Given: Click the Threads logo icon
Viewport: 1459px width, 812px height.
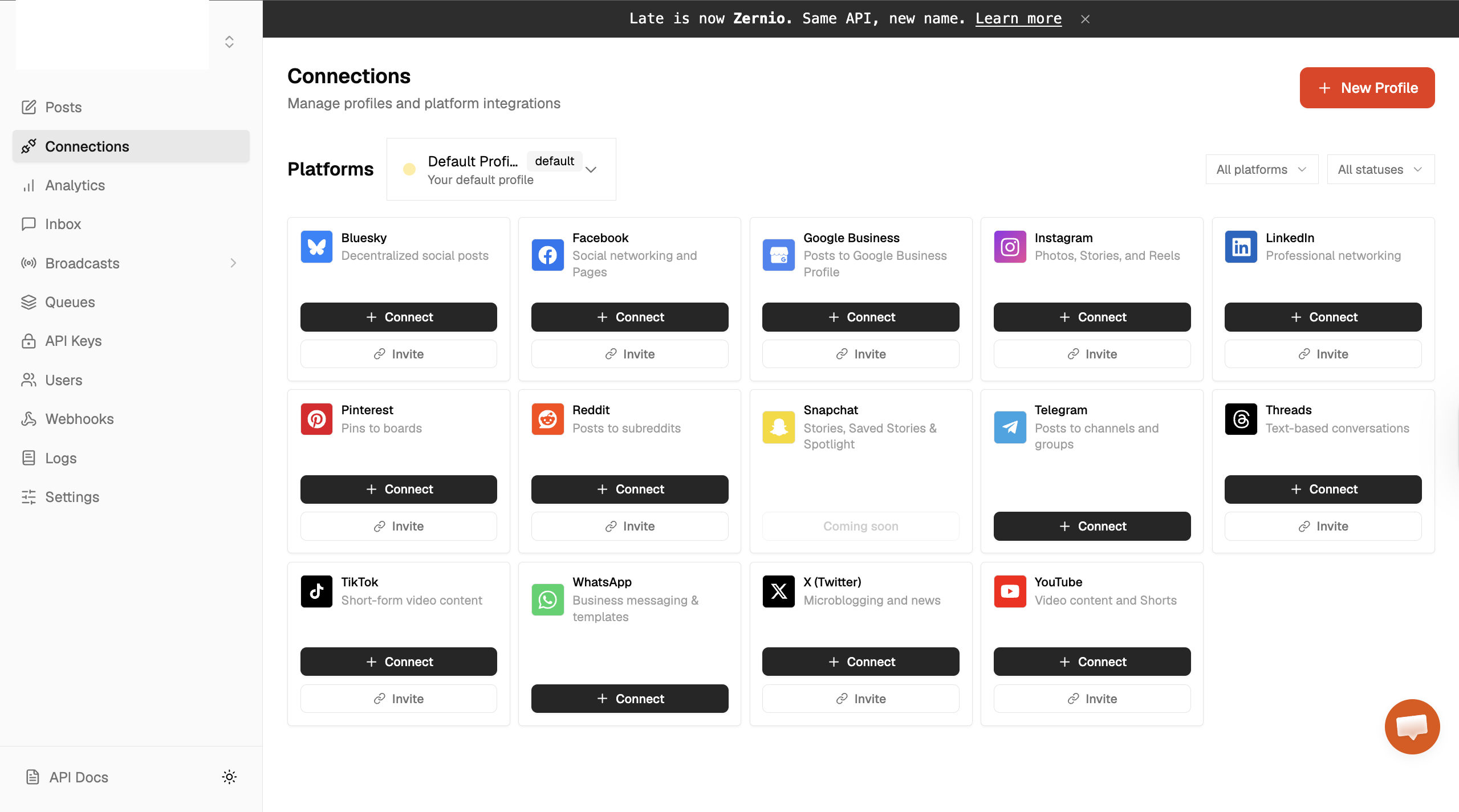Looking at the screenshot, I should coord(1241,419).
